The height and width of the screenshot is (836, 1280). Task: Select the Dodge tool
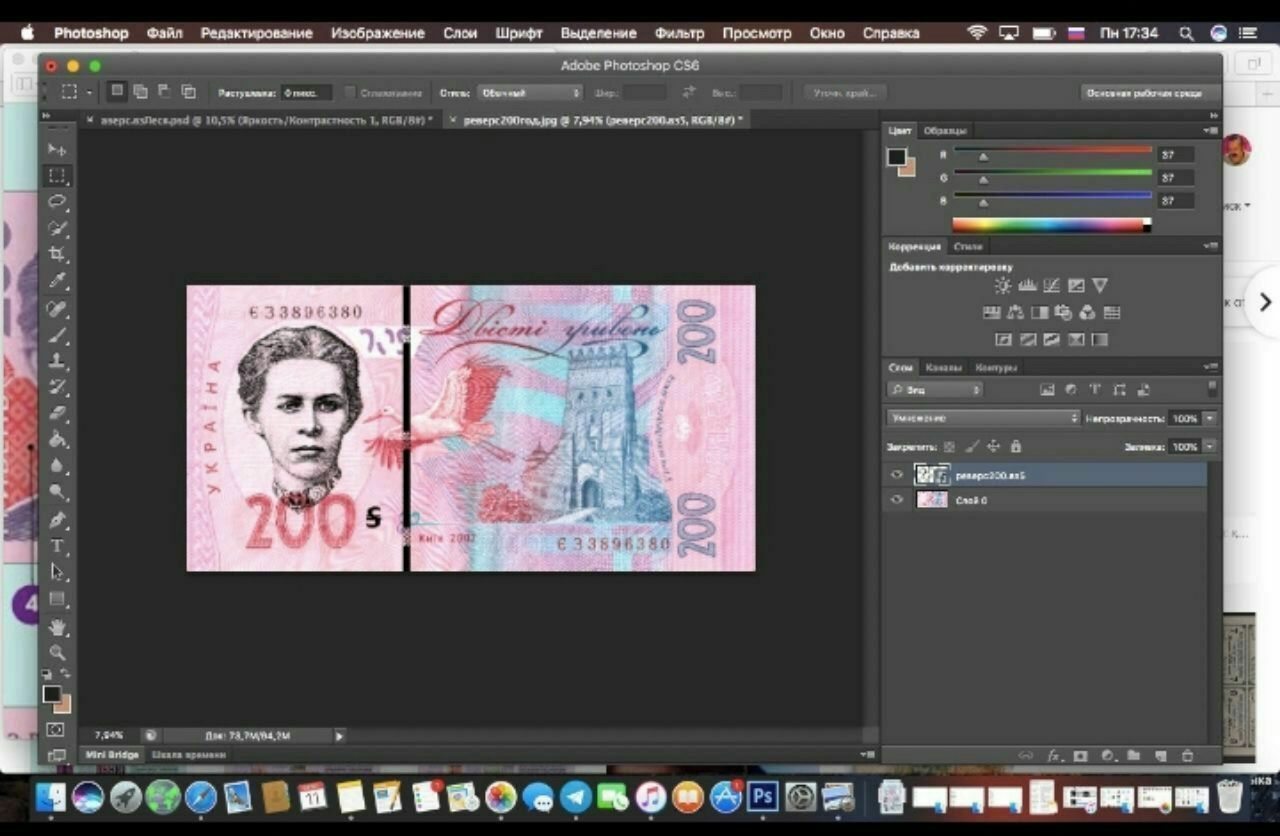coord(57,492)
